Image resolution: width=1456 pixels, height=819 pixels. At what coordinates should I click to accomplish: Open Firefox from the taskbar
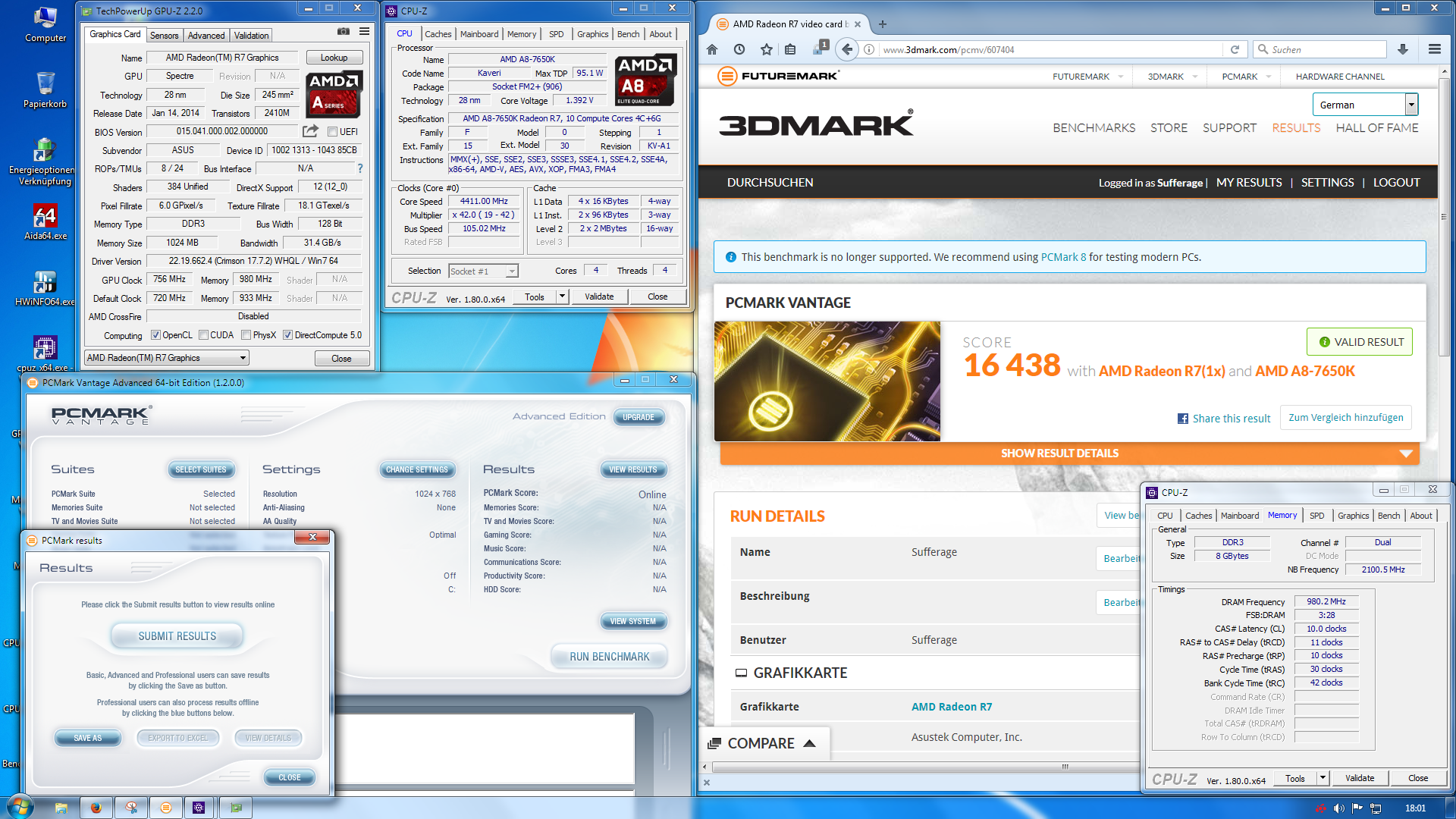(x=96, y=808)
